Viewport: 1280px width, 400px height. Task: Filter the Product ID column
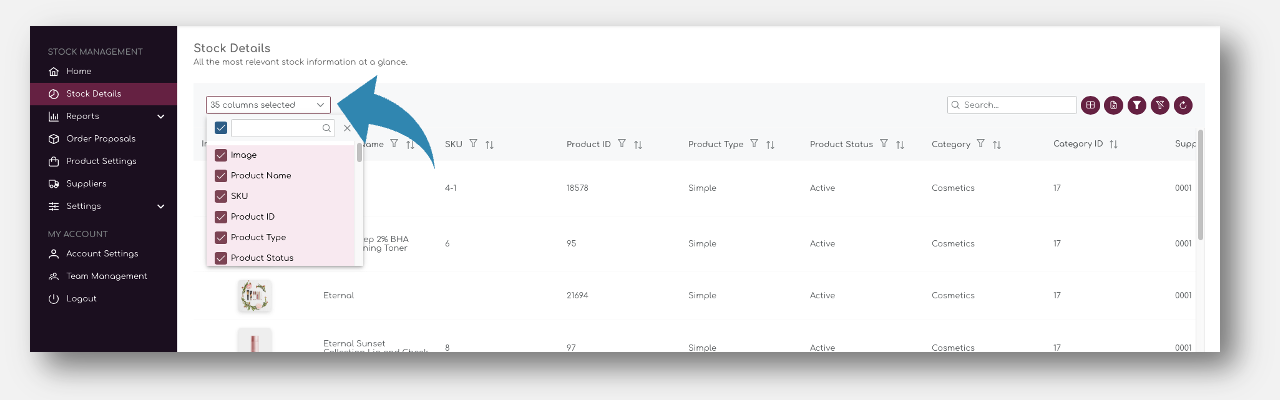pos(622,144)
